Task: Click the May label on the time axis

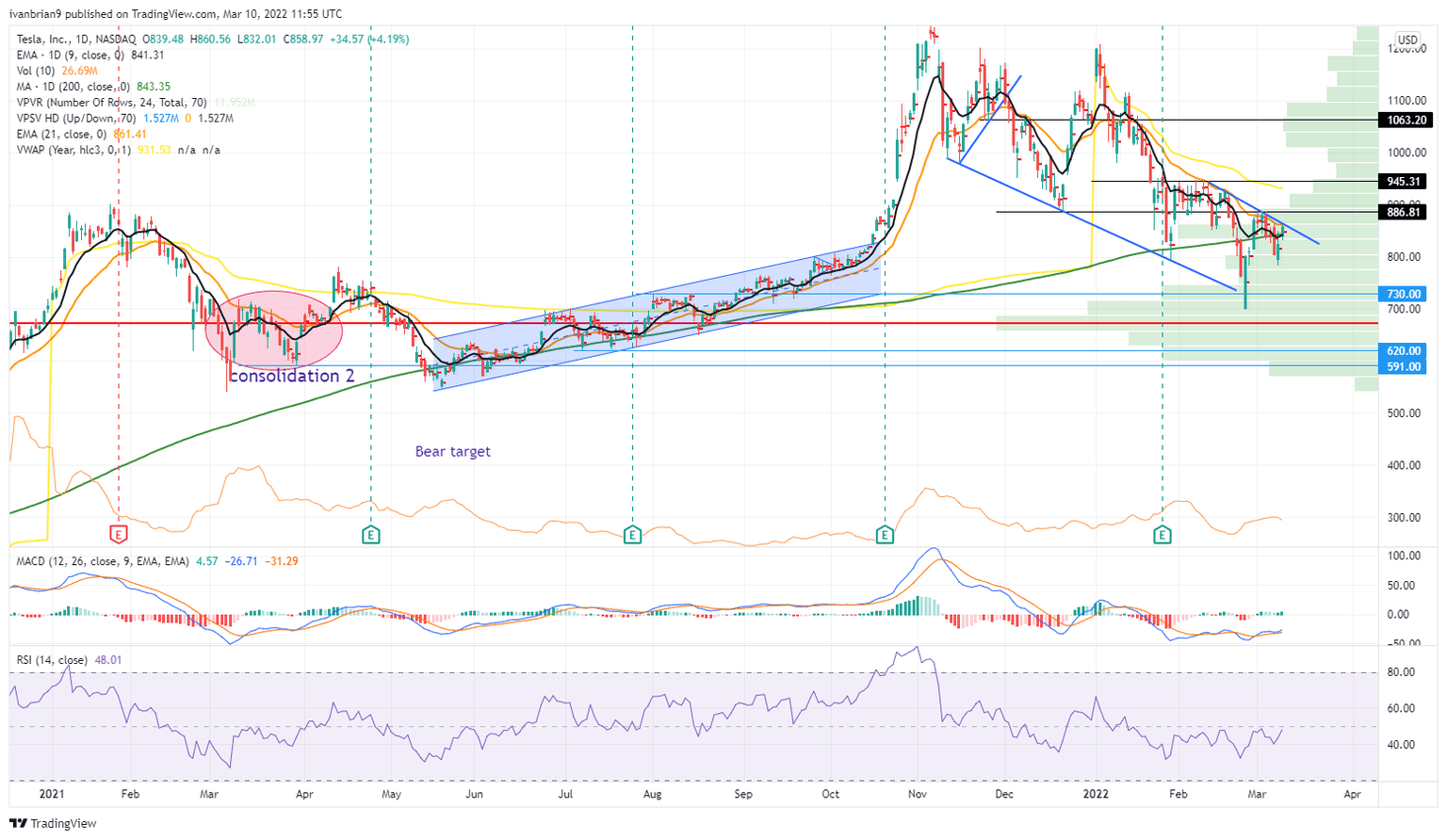Action: tap(391, 794)
